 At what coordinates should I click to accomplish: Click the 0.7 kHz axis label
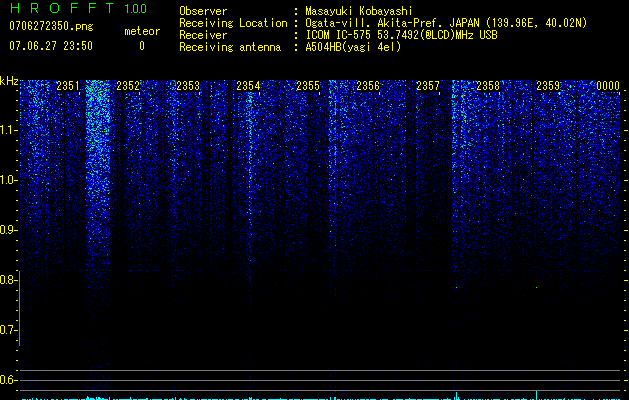[7, 330]
